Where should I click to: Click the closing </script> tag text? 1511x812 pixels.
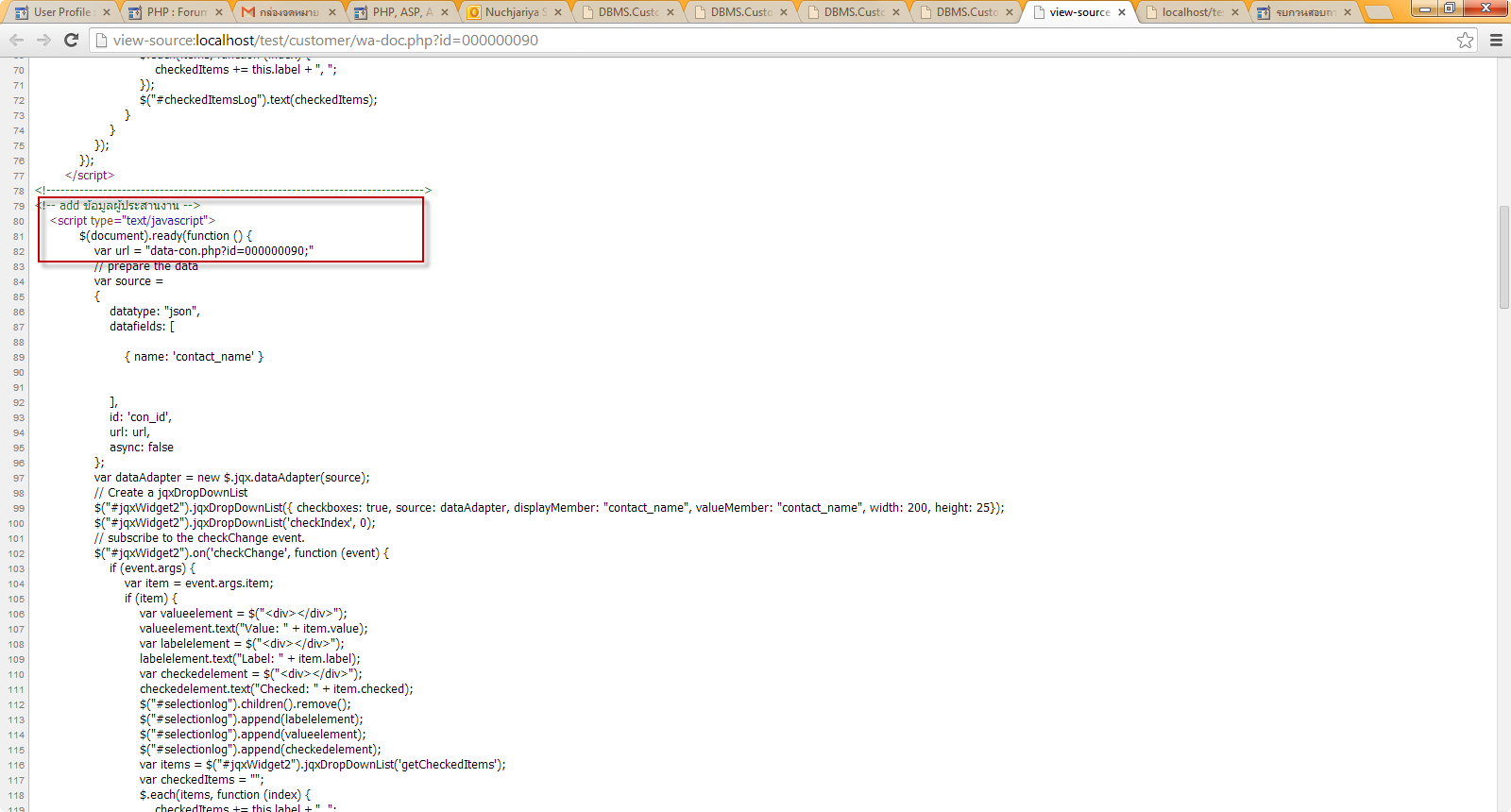click(x=90, y=176)
